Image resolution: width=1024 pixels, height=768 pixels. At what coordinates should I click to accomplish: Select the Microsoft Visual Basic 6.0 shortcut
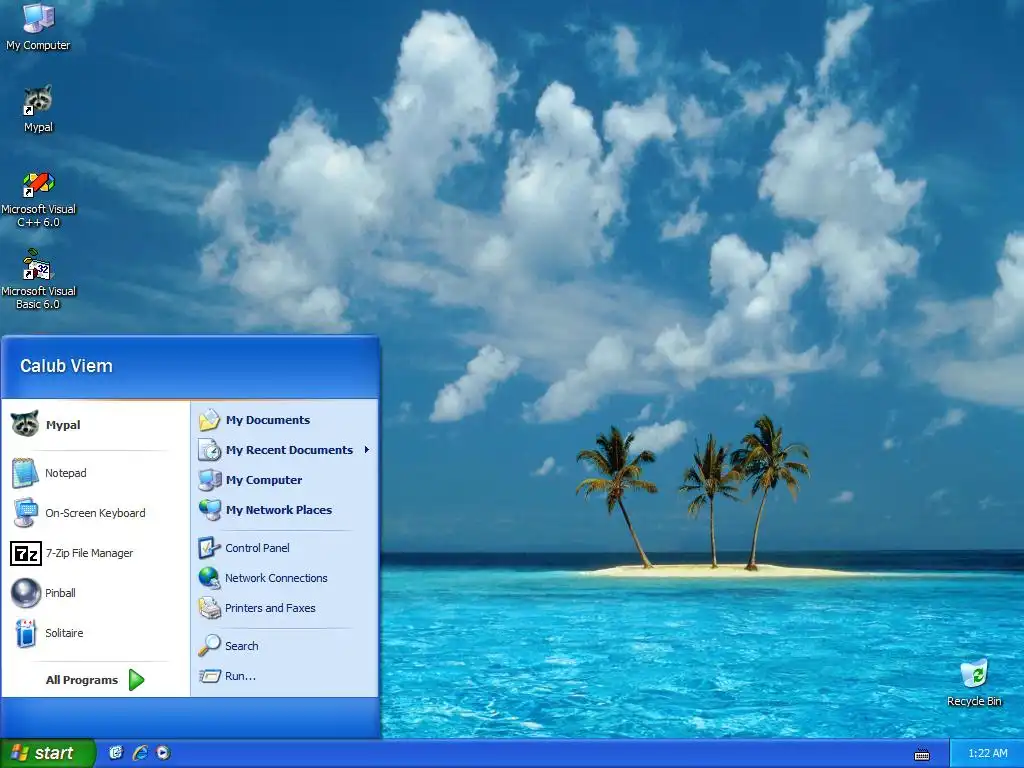click(38, 280)
